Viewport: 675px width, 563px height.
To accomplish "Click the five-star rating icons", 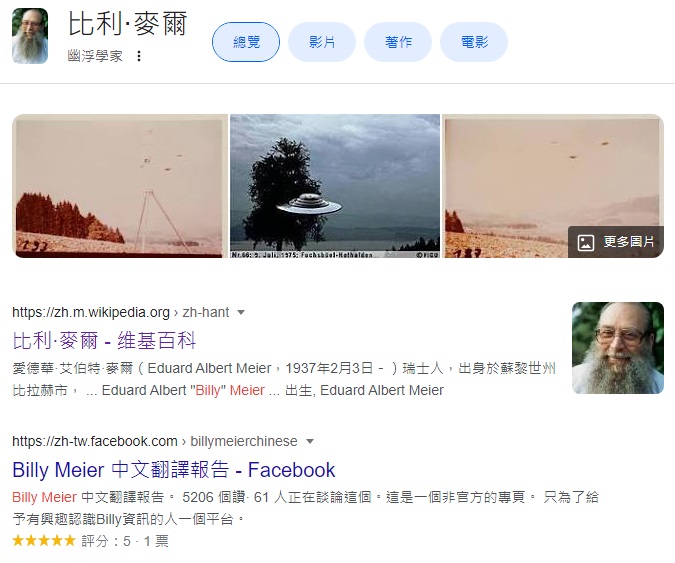I will [44, 541].
